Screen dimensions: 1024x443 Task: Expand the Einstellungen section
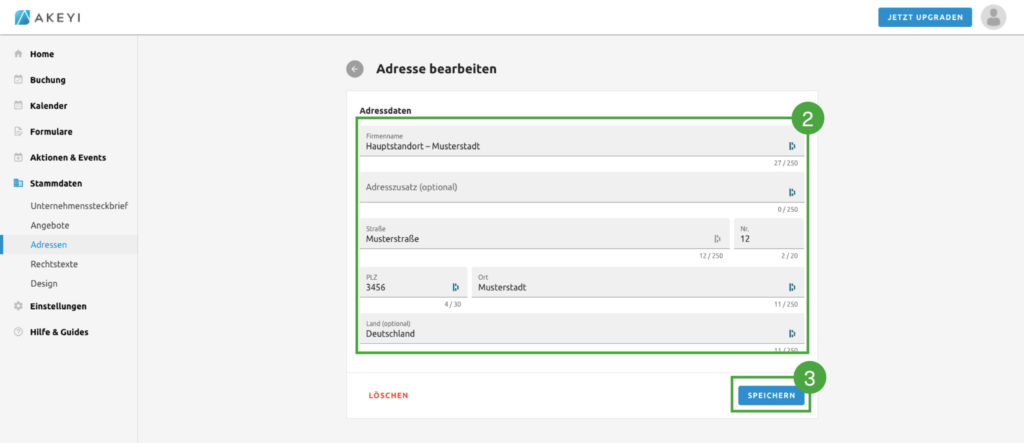pyautogui.click(x=58, y=306)
